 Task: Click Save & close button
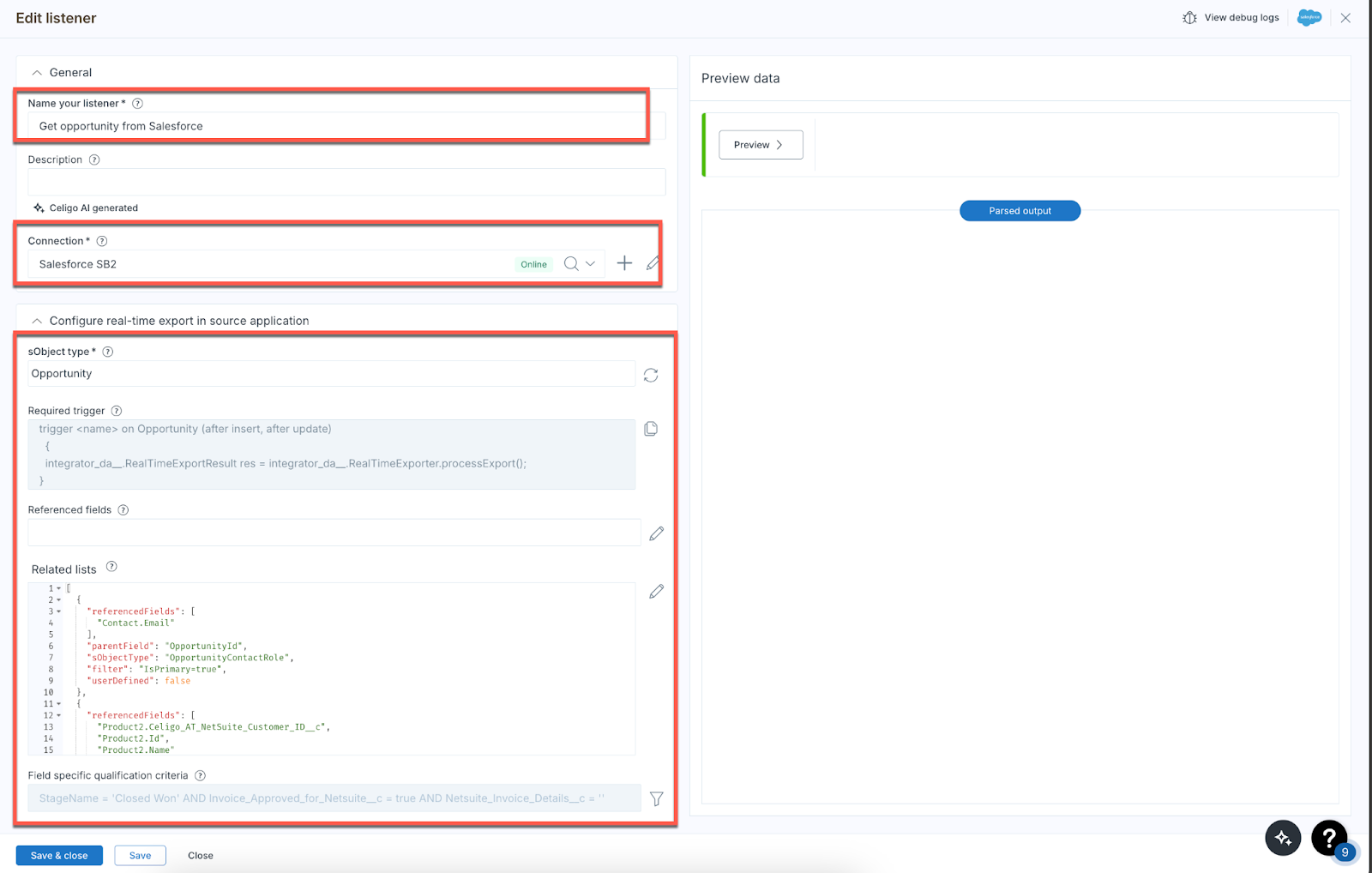pyautogui.click(x=59, y=855)
